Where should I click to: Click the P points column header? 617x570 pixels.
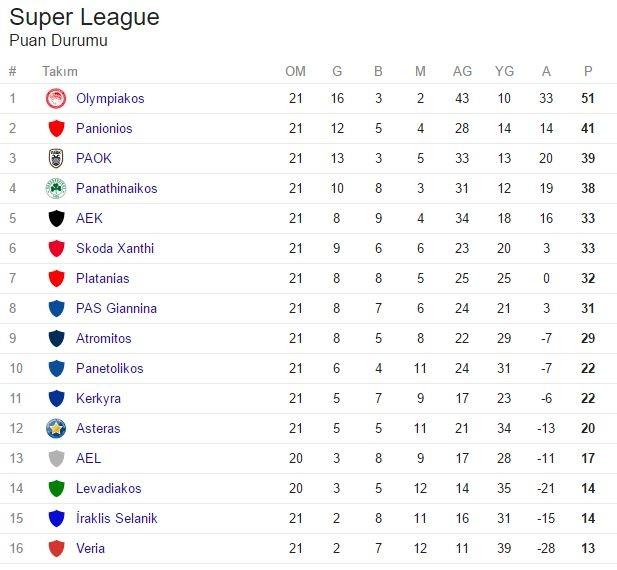588,71
